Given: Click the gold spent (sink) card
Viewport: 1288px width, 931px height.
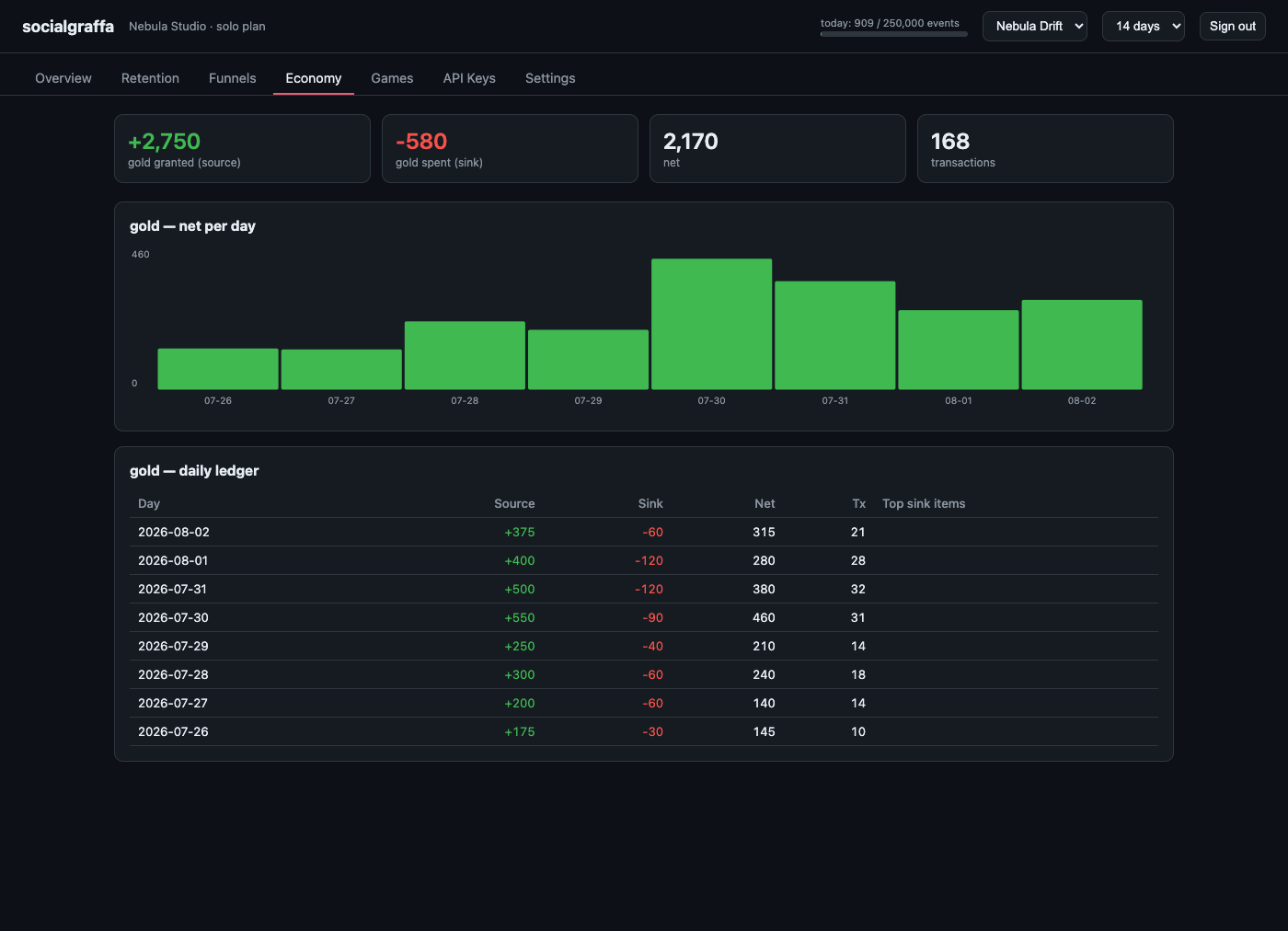Looking at the screenshot, I should (x=510, y=148).
